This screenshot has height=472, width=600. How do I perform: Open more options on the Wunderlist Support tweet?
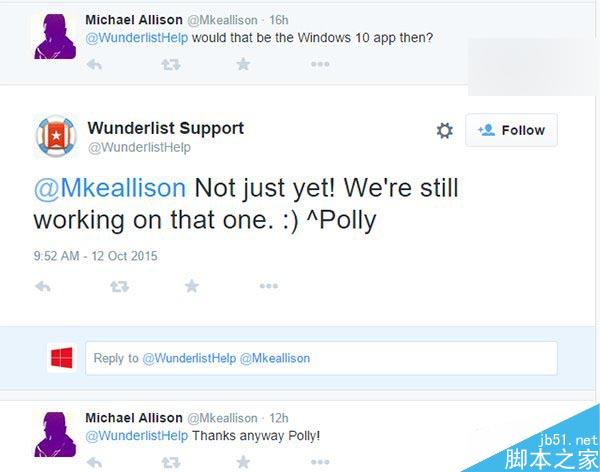pyautogui.click(x=269, y=286)
